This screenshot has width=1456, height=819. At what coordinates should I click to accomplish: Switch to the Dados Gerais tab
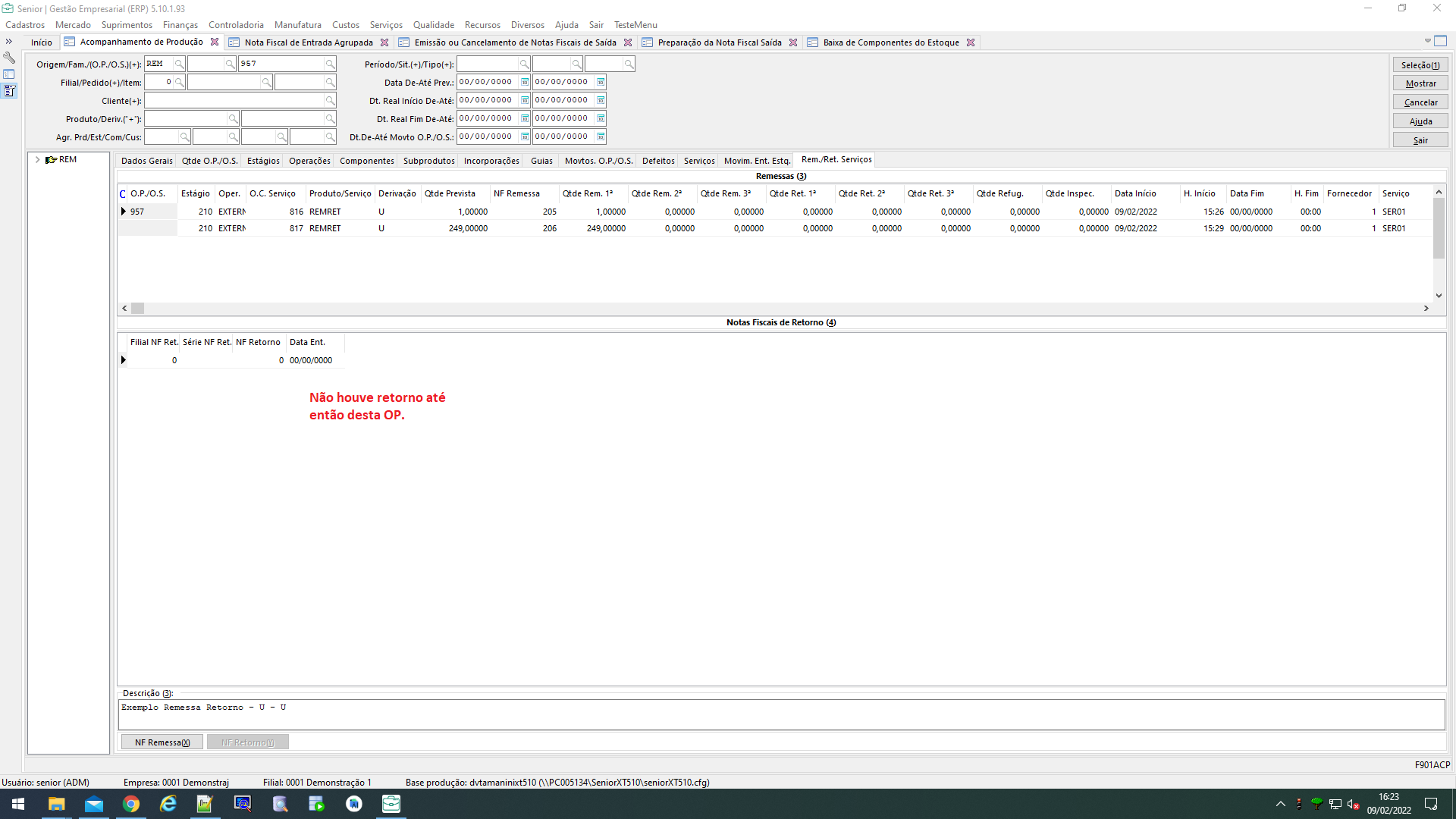[x=146, y=161]
